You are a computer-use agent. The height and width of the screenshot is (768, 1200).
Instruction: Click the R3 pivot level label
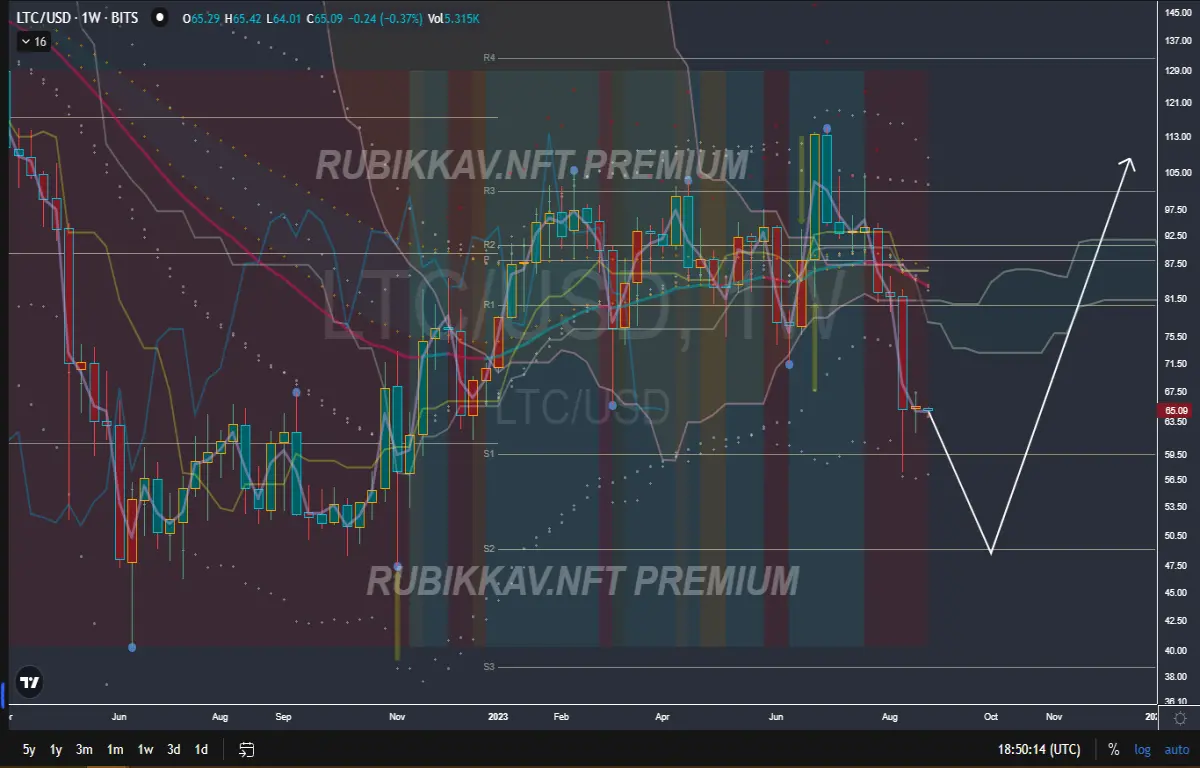click(489, 191)
